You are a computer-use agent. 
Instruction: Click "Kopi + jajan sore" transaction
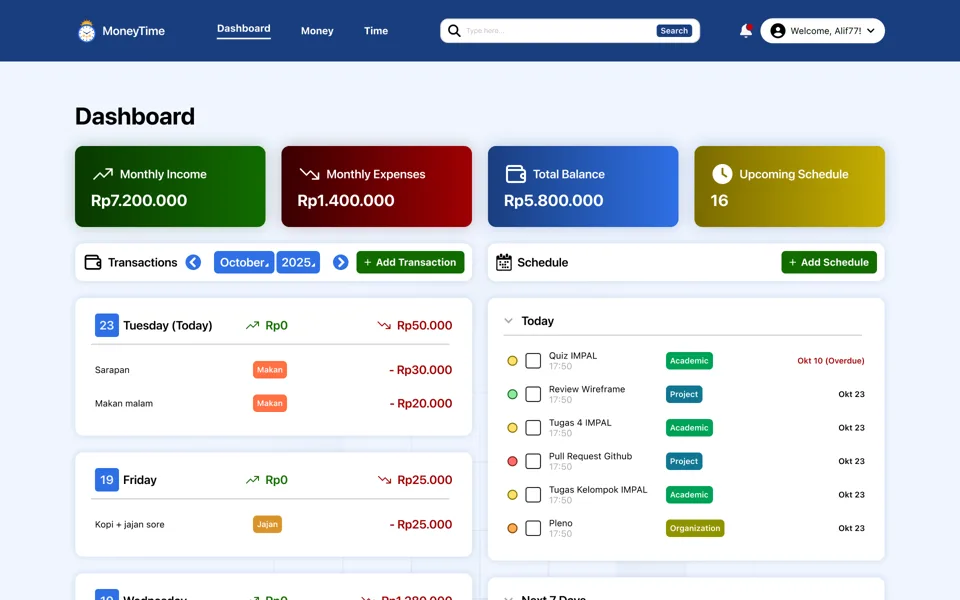[x=130, y=524]
